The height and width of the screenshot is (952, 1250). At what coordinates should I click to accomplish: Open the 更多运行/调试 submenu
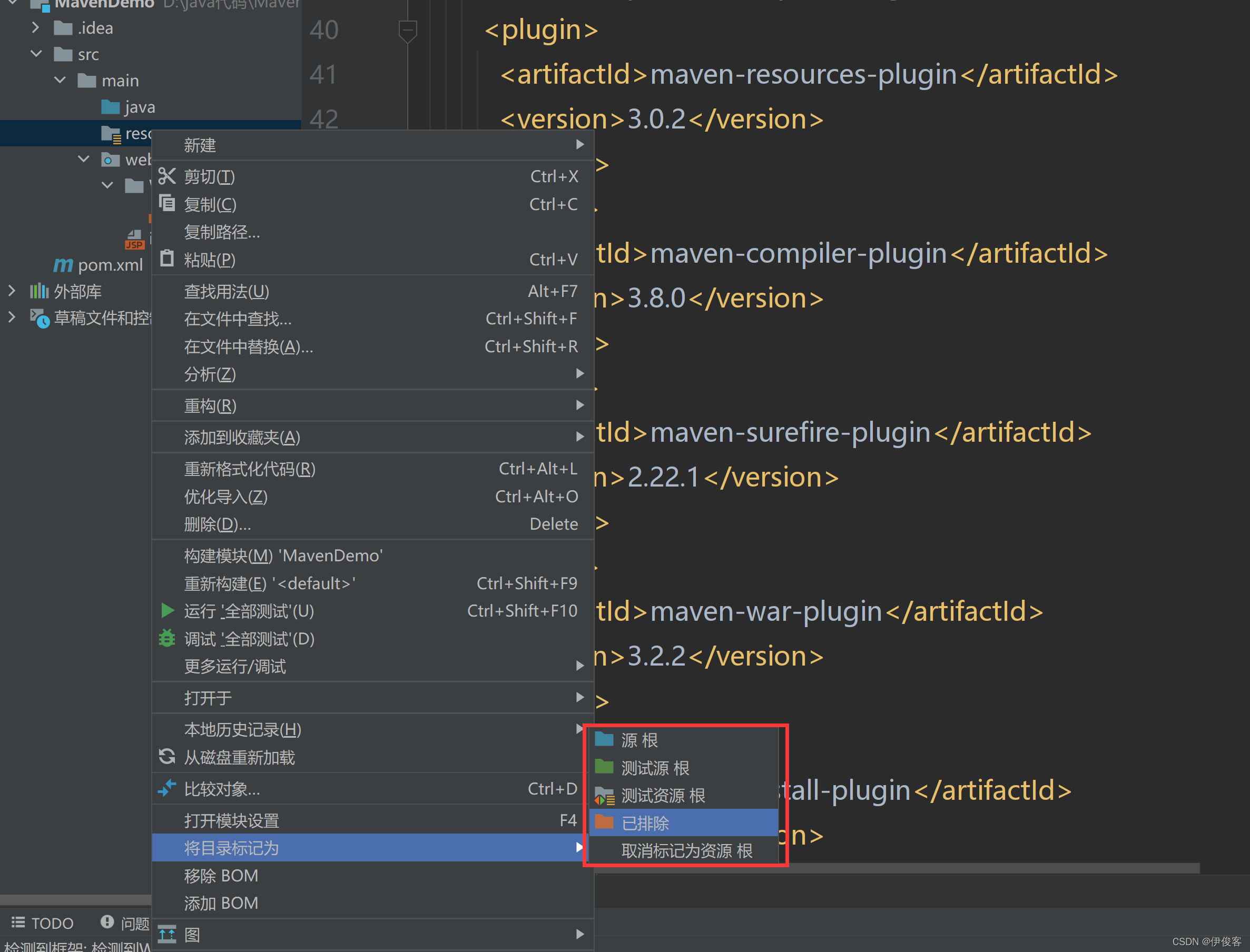373,666
